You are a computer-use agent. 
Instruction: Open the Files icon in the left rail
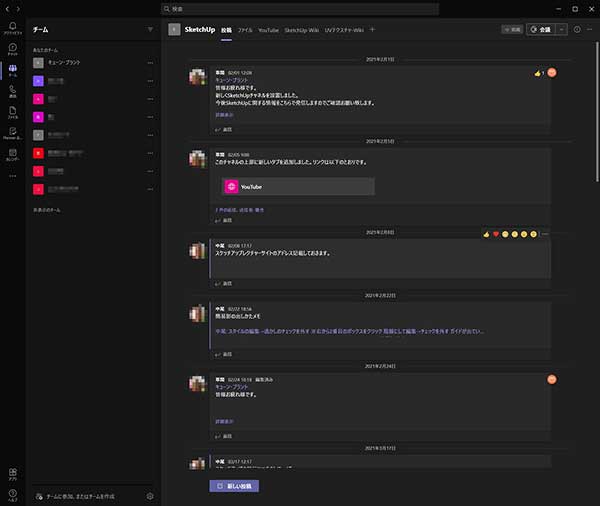click(13, 113)
